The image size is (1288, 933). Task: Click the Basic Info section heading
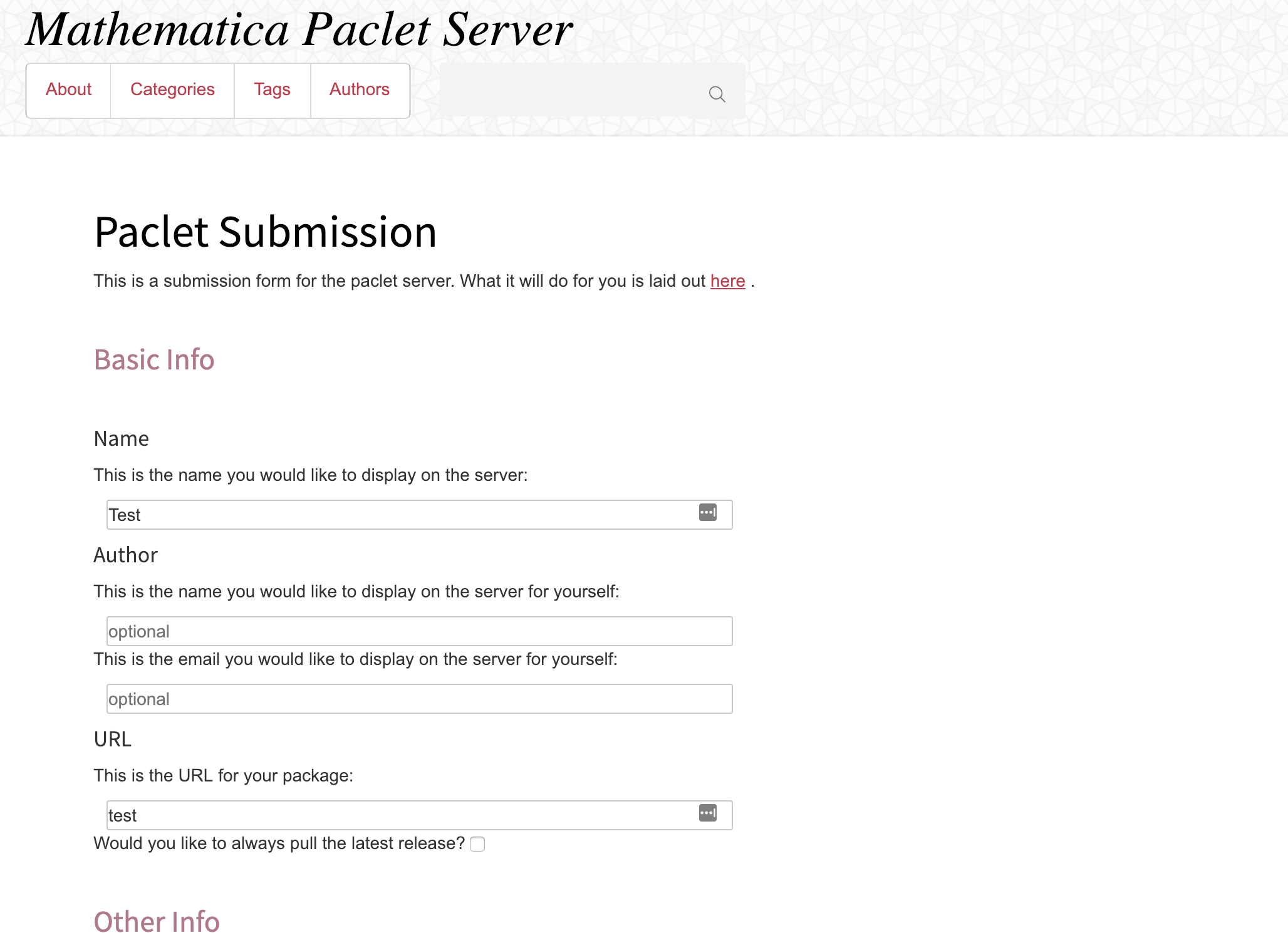click(154, 357)
